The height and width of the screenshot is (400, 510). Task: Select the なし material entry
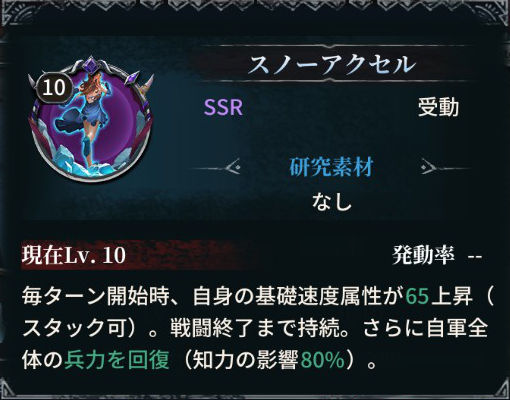point(331,201)
